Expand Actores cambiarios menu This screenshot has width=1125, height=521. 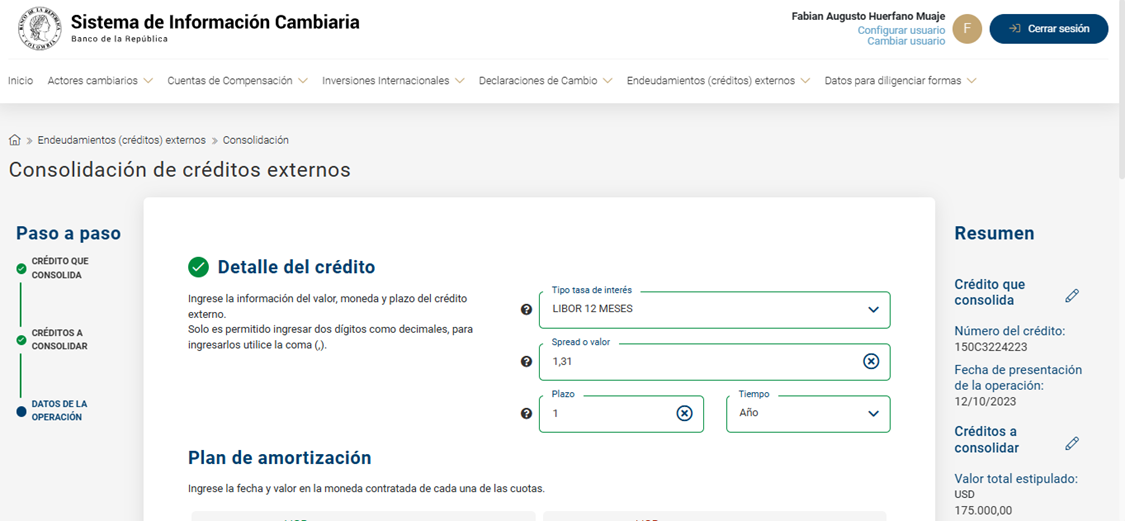[100, 81]
